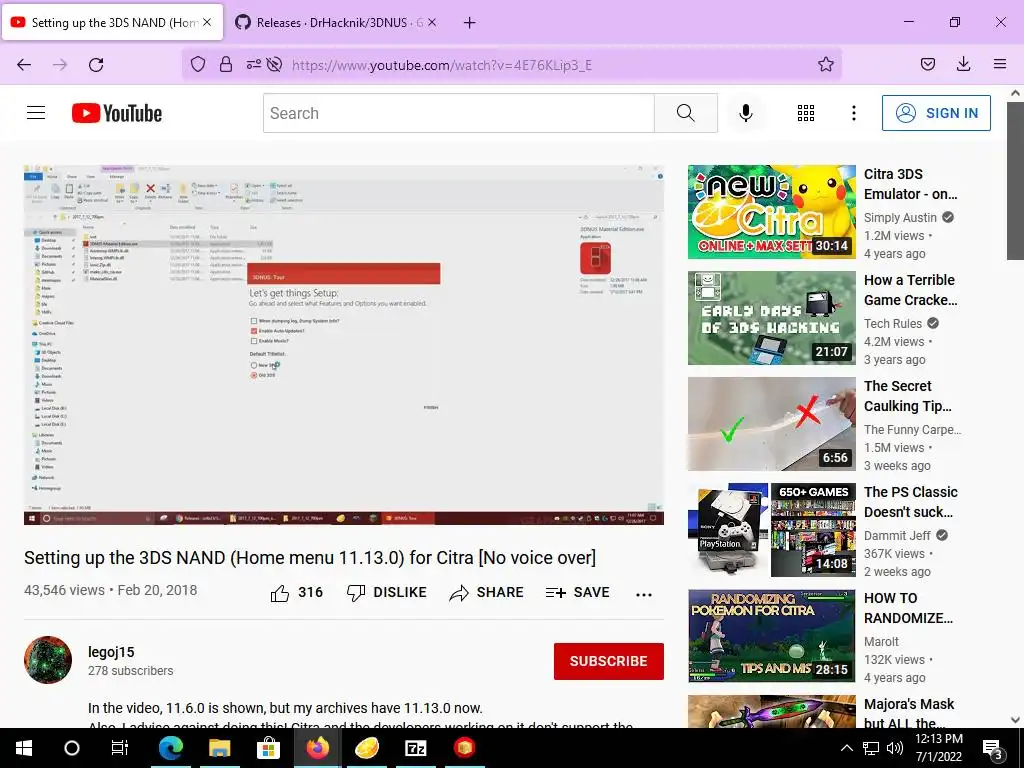Close the Setting up the 3DS NAND tab
This screenshot has width=1024, height=768.
(207, 22)
